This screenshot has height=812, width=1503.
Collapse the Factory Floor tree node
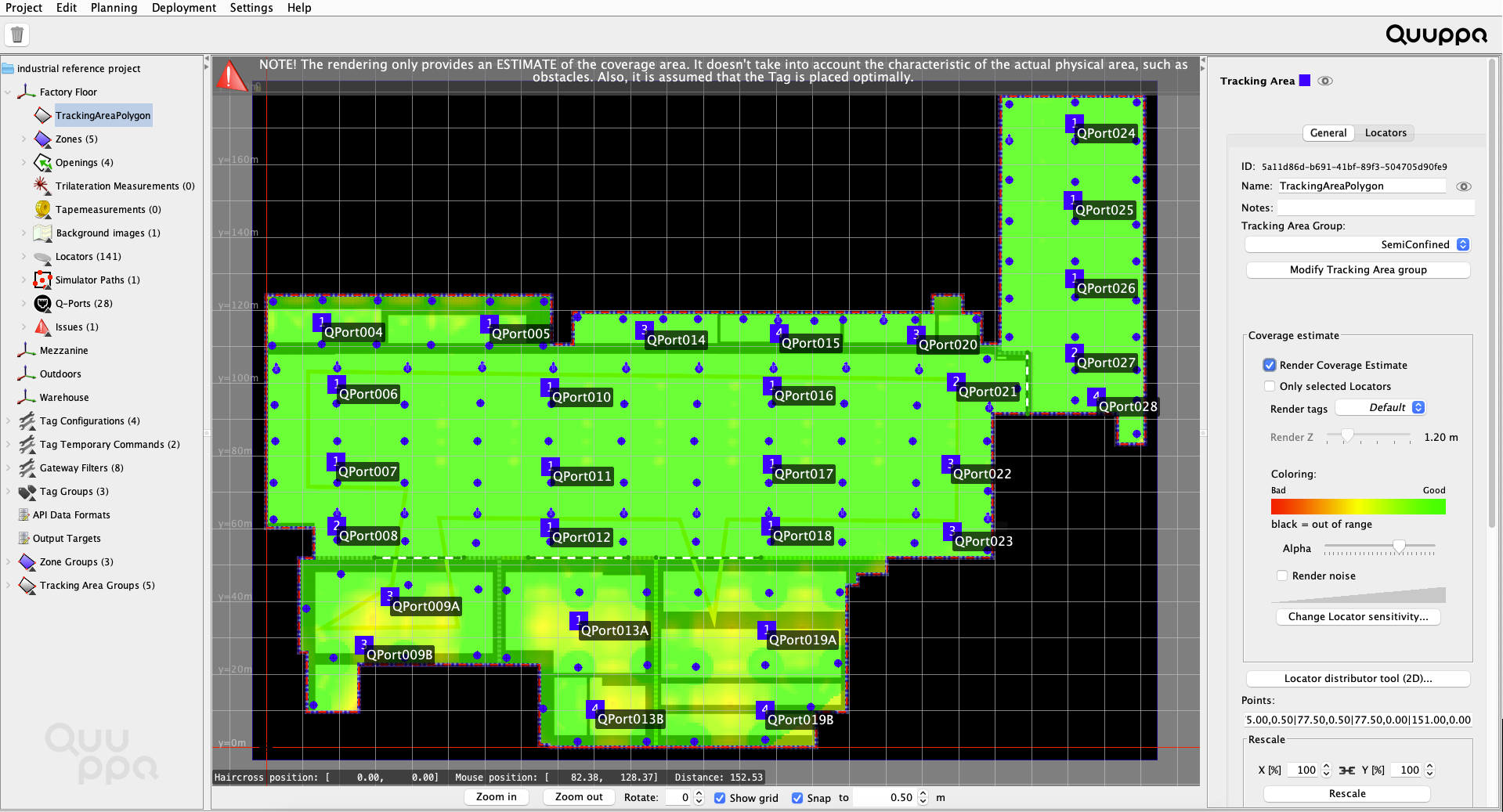click(9, 92)
